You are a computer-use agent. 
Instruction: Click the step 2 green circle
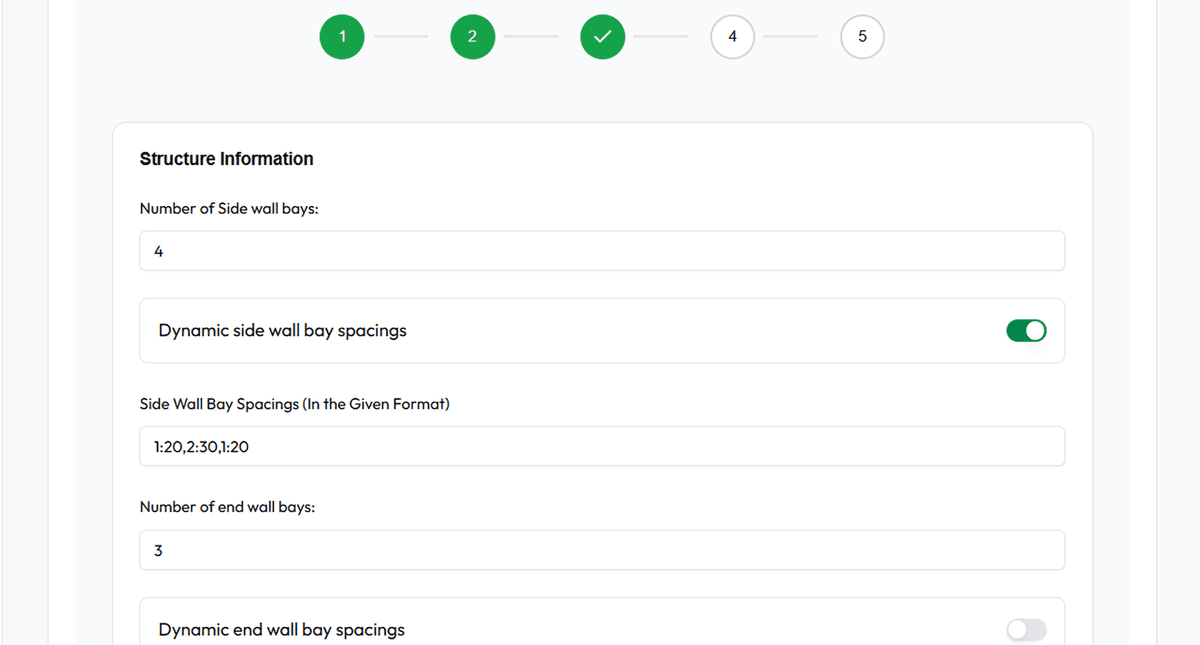(473, 37)
